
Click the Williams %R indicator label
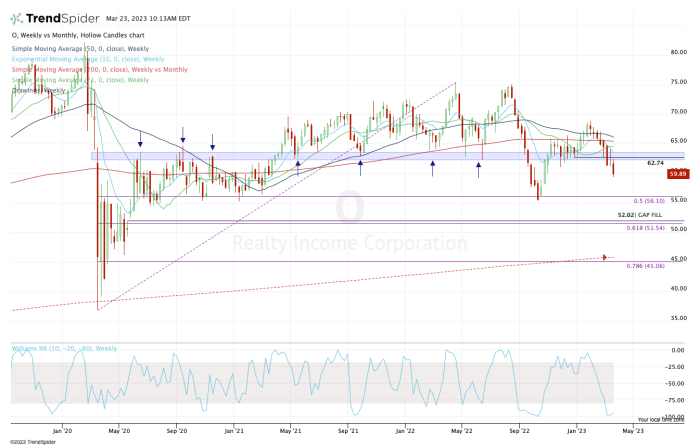pos(64,348)
